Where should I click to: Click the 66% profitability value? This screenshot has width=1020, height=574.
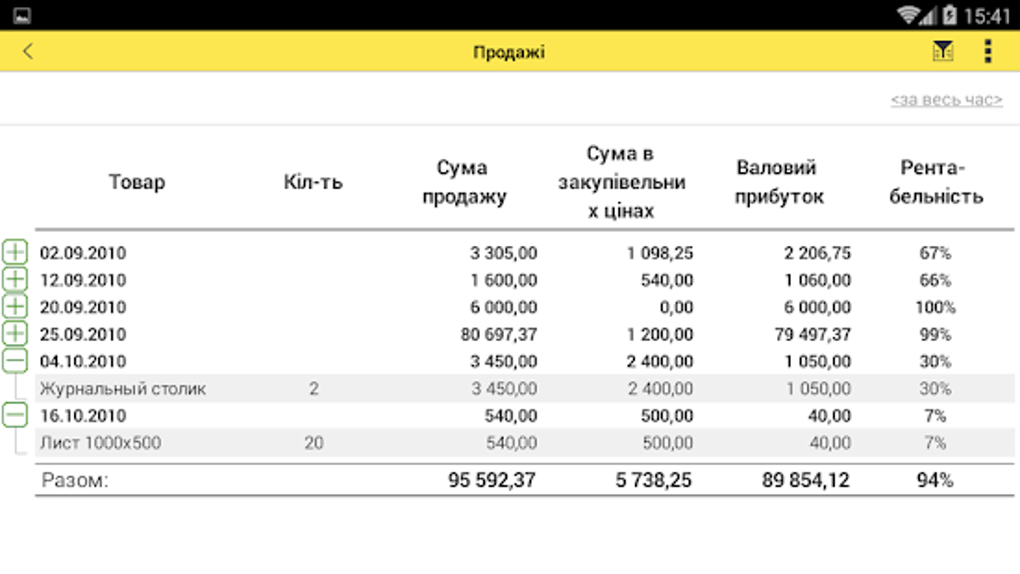click(935, 280)
